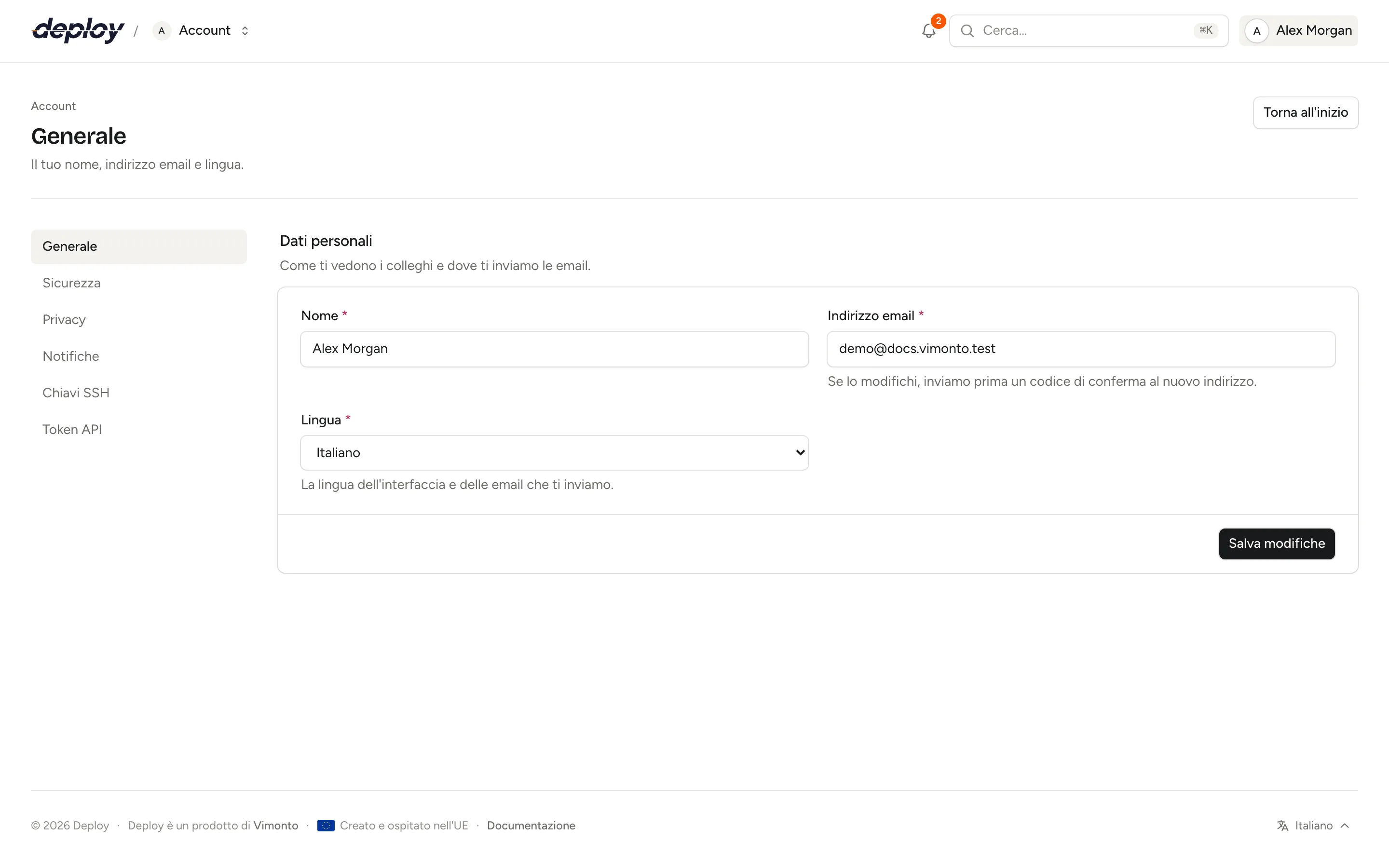Go to the Sicurezza section
This screenshot has height=868, width=1389.
pos(139,283)
